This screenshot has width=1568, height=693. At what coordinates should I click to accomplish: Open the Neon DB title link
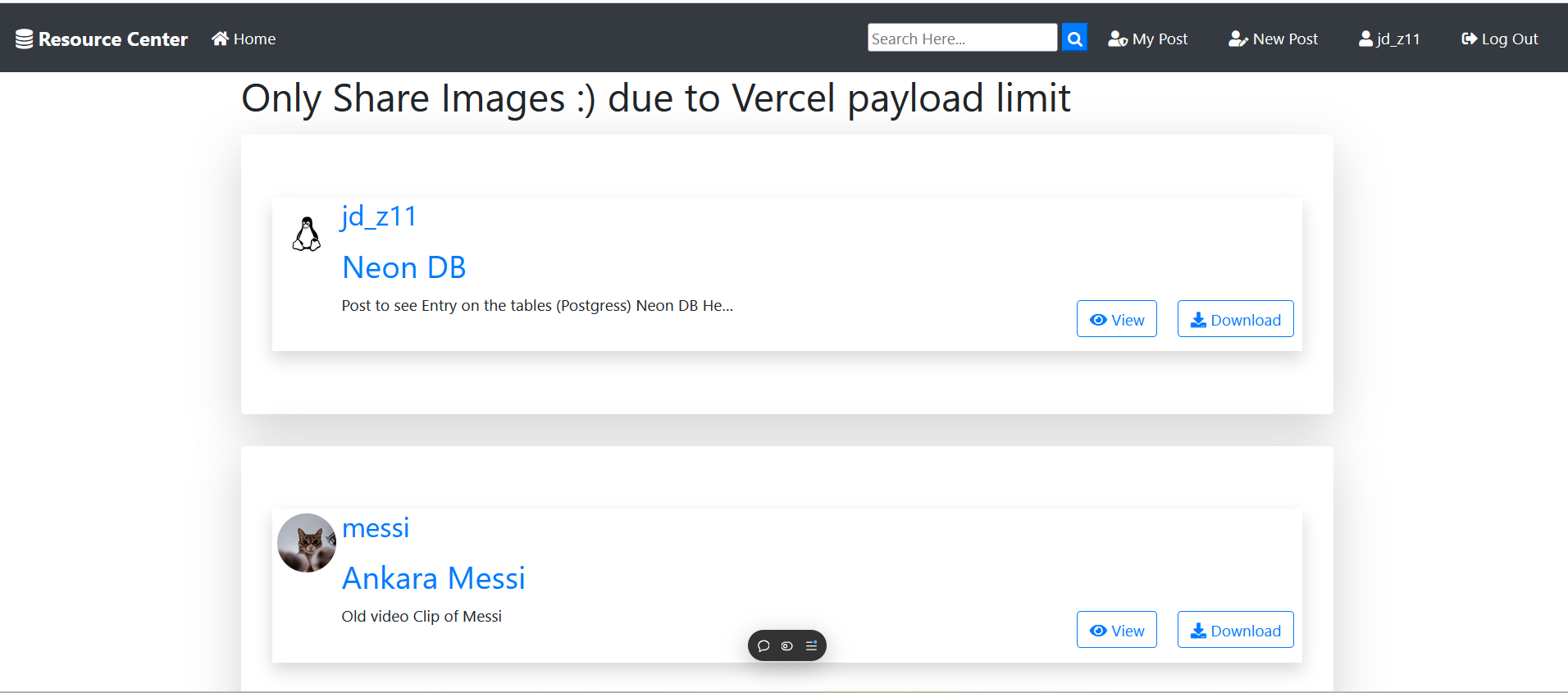pos(403,267)
